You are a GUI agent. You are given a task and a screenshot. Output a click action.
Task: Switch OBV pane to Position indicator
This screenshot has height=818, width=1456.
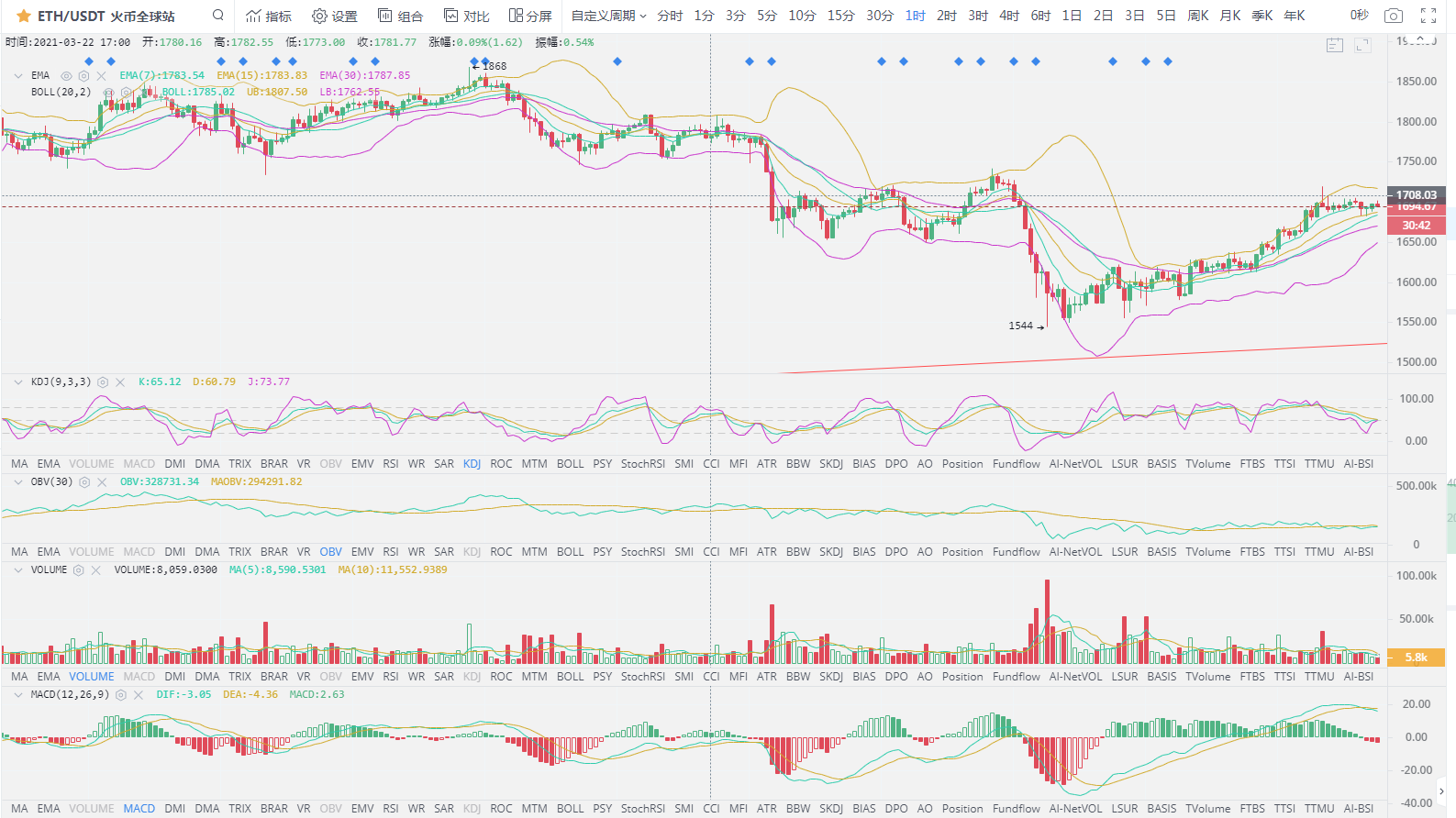(x=962, y=552)
